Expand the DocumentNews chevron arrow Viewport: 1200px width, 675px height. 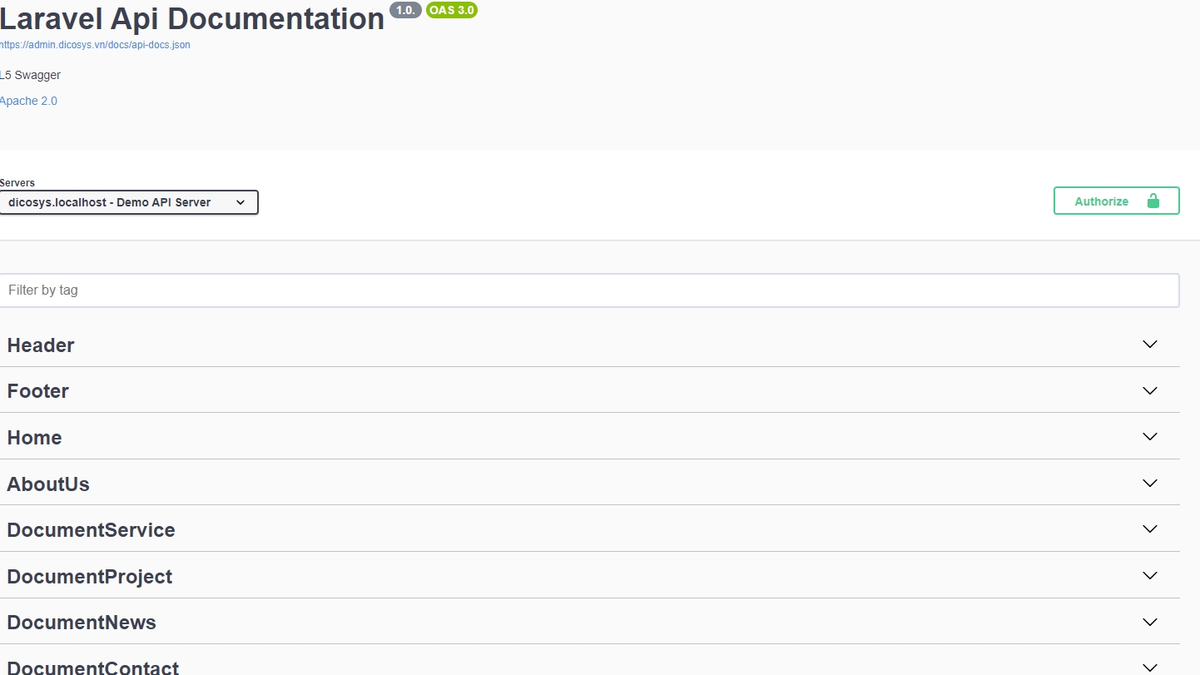(x=1150, y=622)
